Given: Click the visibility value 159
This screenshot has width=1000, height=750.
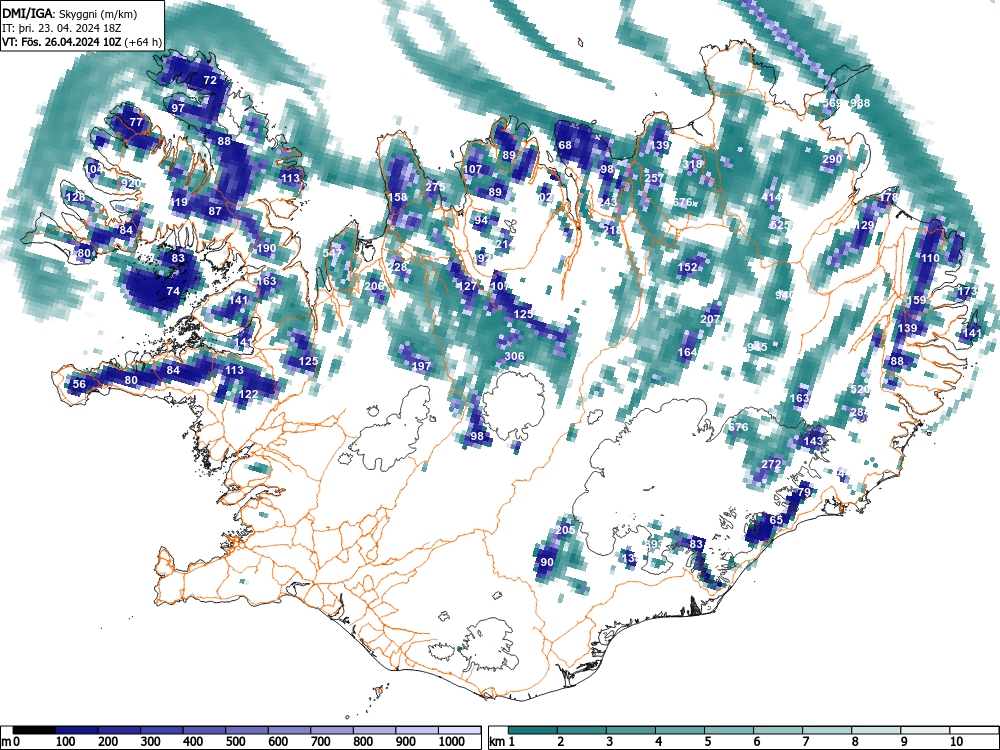Looking at the screenshot, I should pyautogui.click(x=916, y=300).
